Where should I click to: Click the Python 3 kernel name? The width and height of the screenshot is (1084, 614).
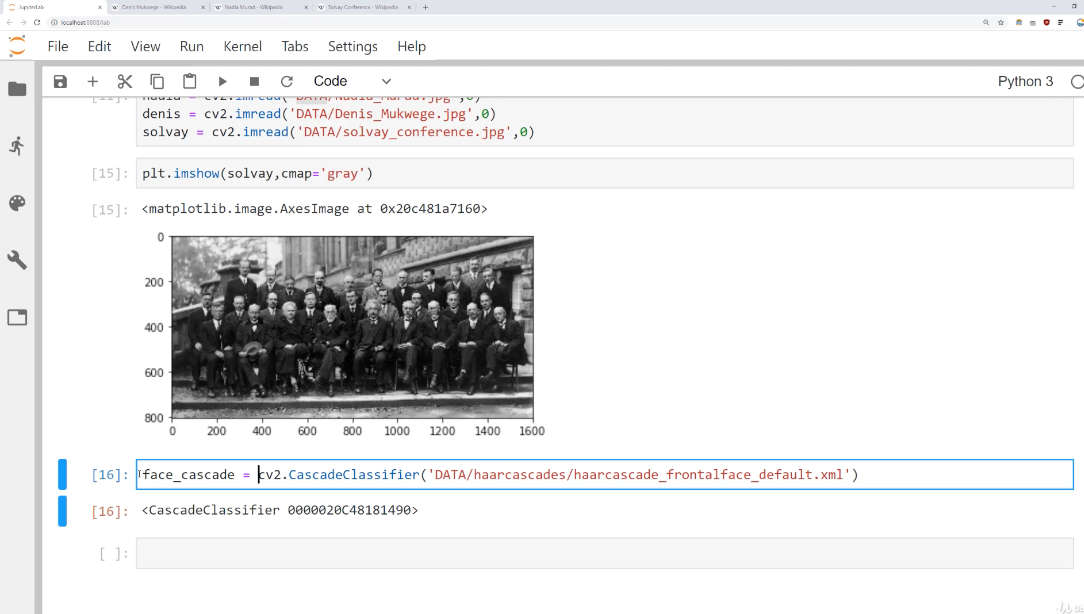tap(1025, 82)
